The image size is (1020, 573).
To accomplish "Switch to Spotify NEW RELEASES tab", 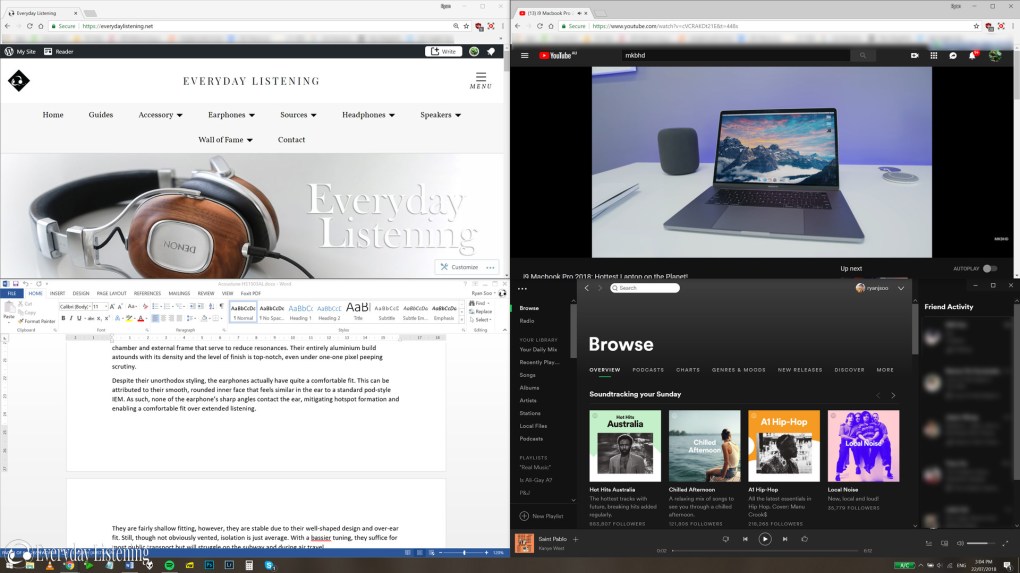I will point(799,370).
